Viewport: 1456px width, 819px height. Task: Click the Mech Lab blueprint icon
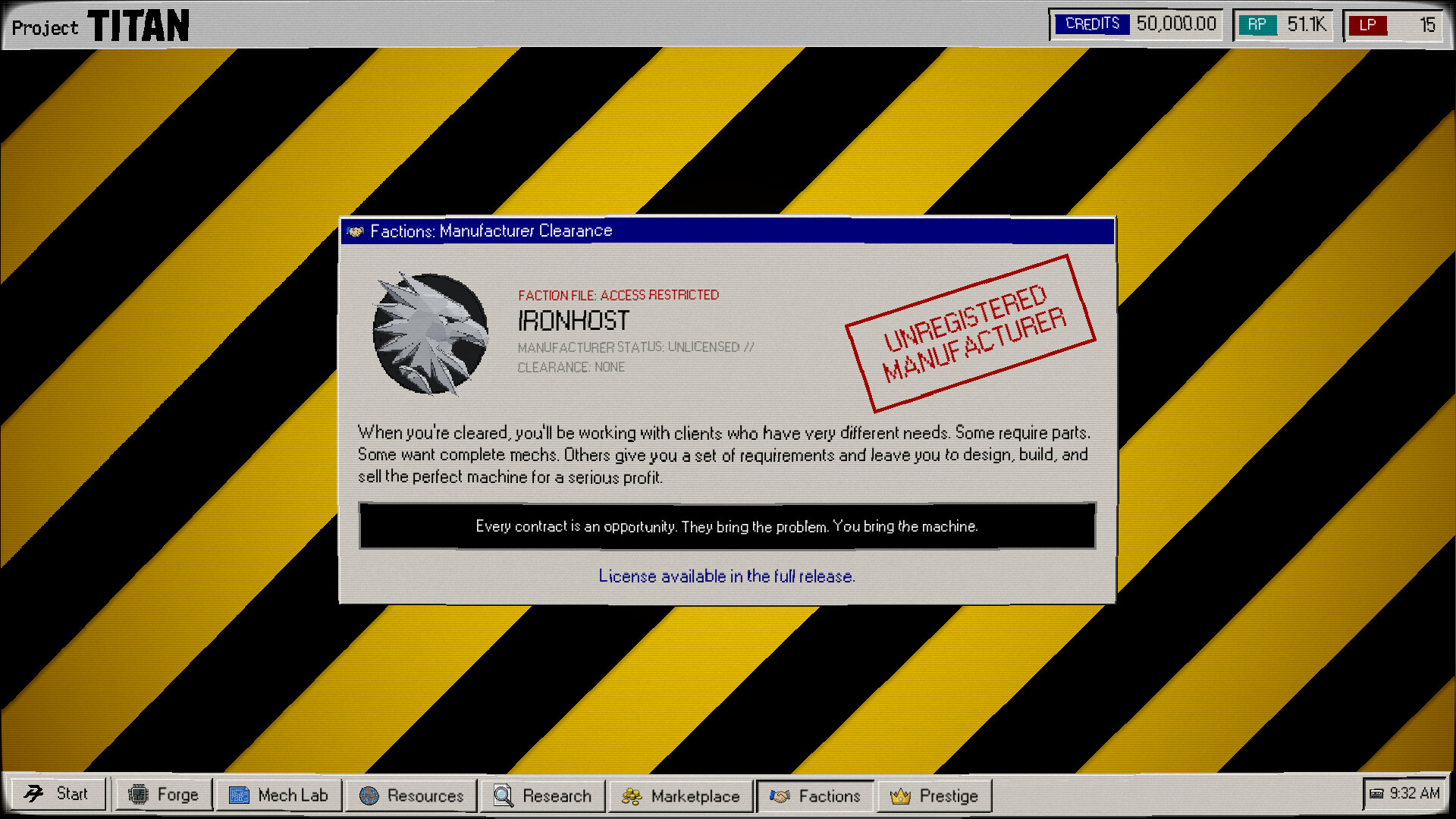[x=239, y=795]
